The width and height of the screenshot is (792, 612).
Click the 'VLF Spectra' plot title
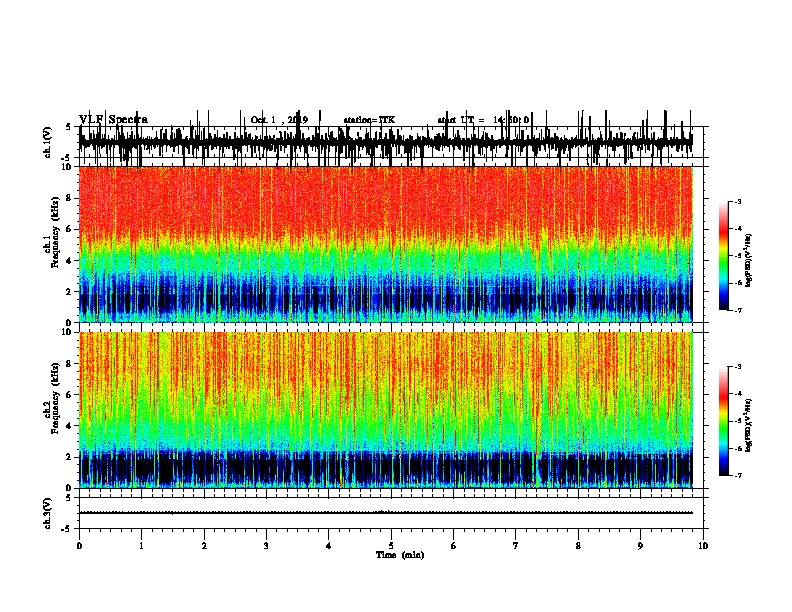113,120
